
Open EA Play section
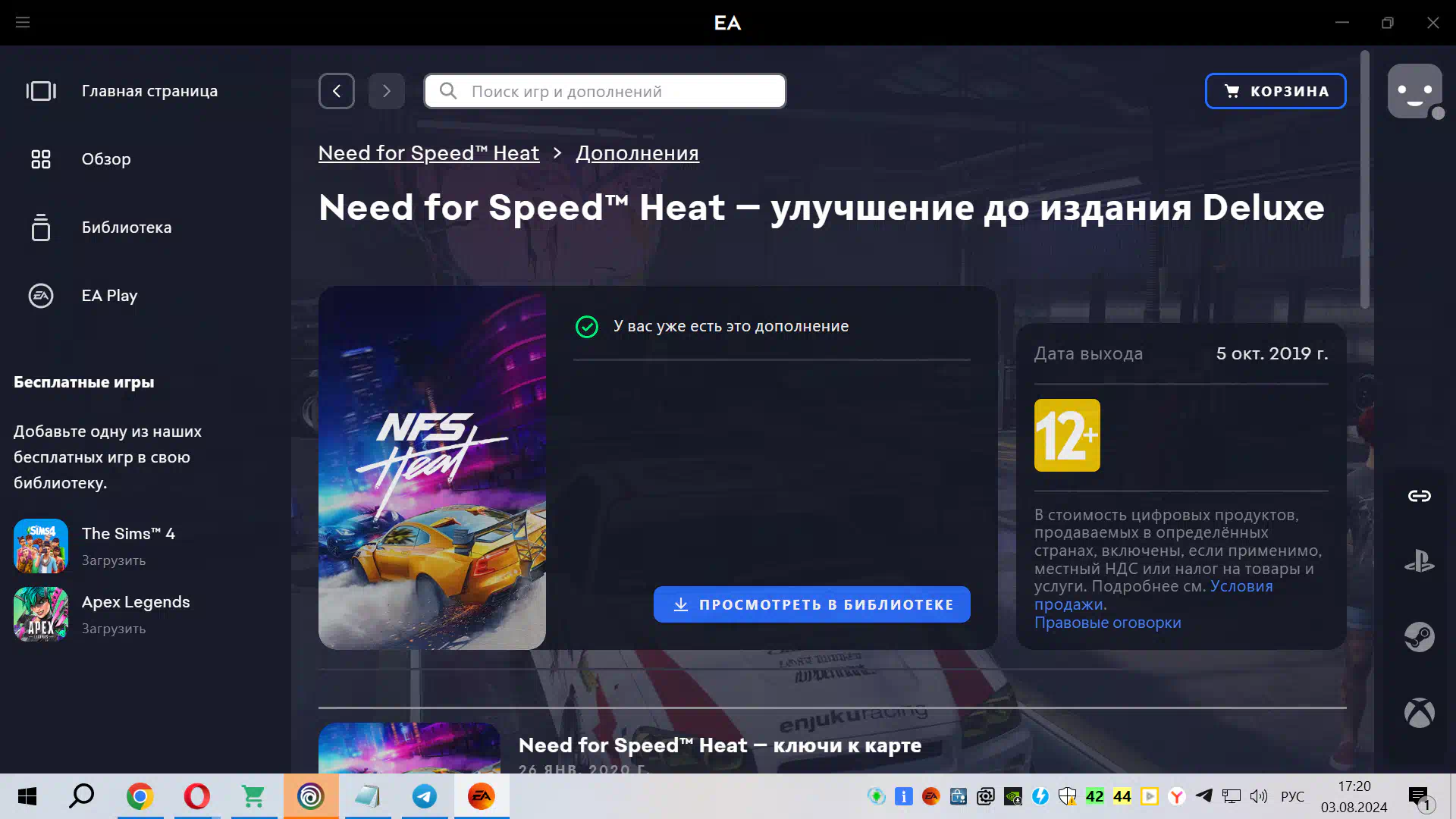109,296
